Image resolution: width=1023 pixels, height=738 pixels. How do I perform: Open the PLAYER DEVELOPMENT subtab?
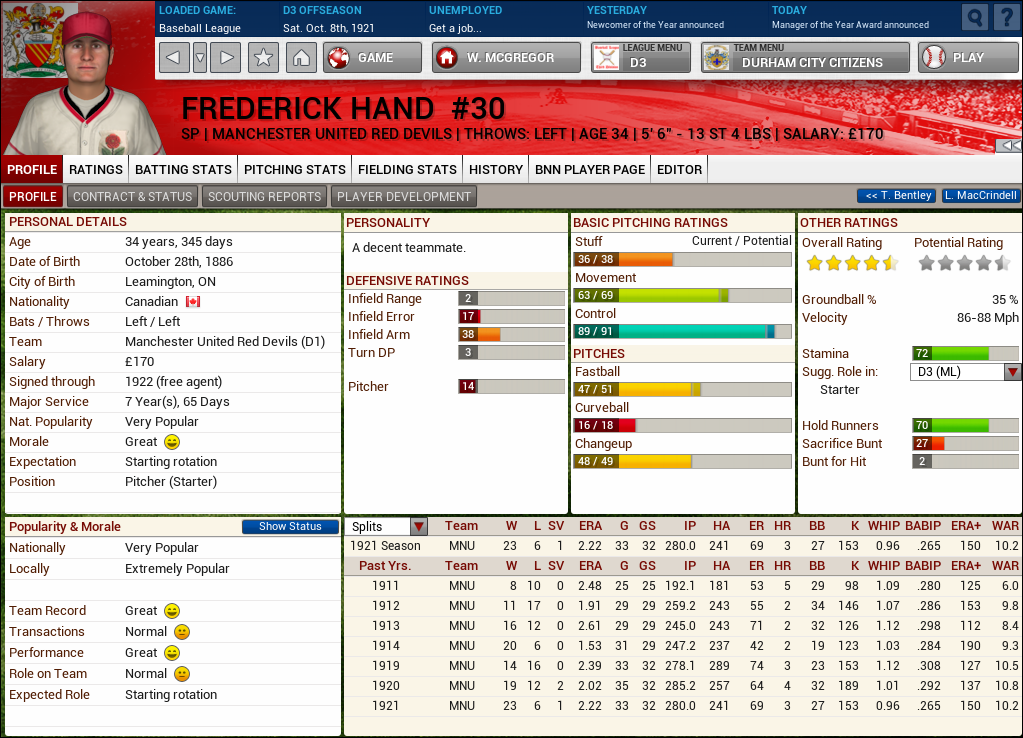pos(404,196)
